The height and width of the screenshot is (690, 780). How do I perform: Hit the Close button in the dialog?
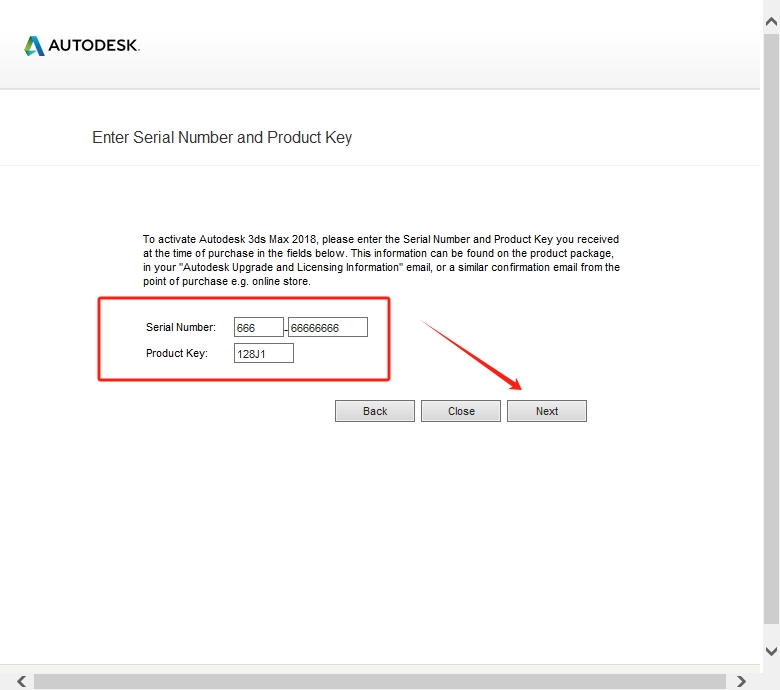461,411
